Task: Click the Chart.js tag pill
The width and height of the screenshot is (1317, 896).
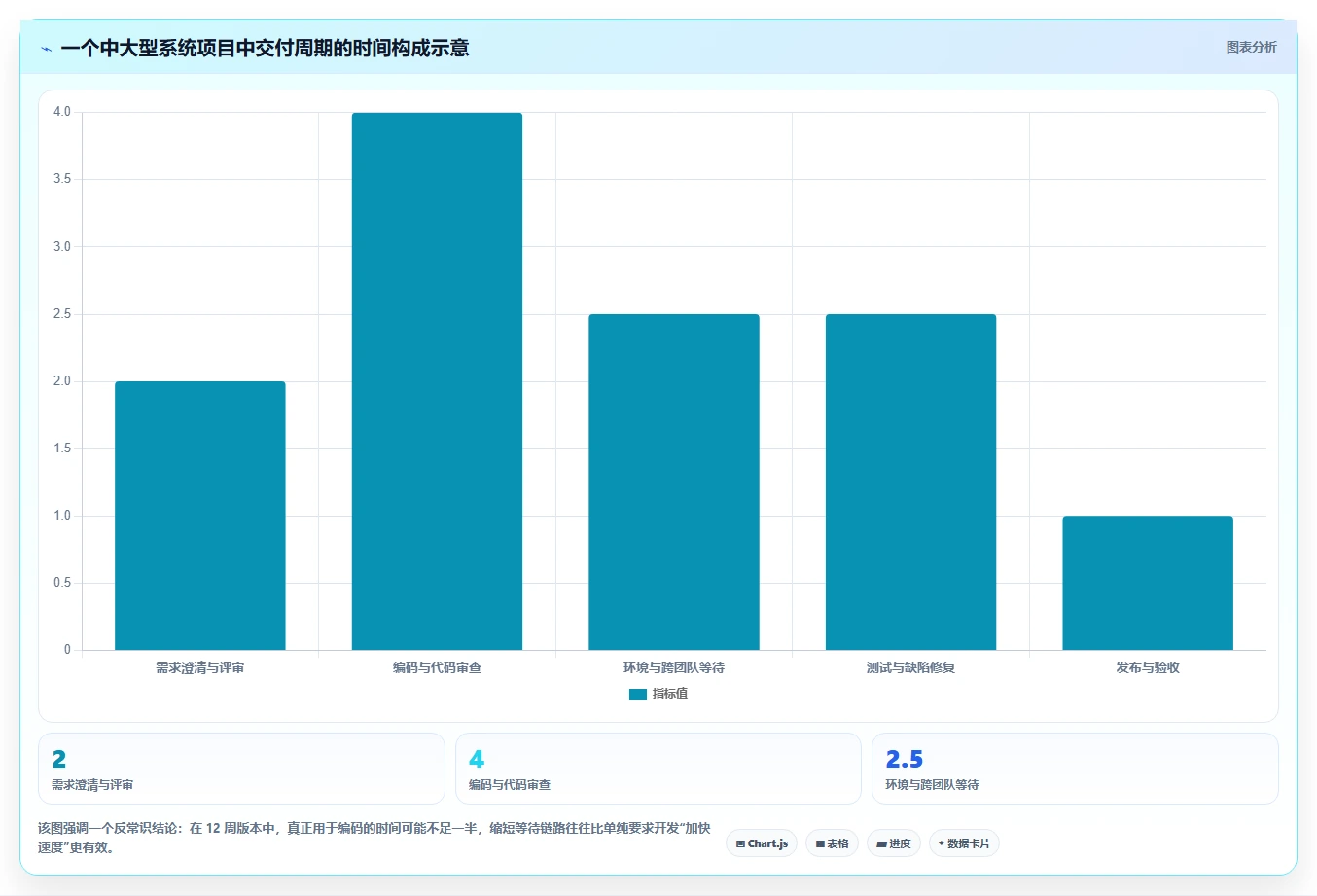Action: [x=762, y=843]
